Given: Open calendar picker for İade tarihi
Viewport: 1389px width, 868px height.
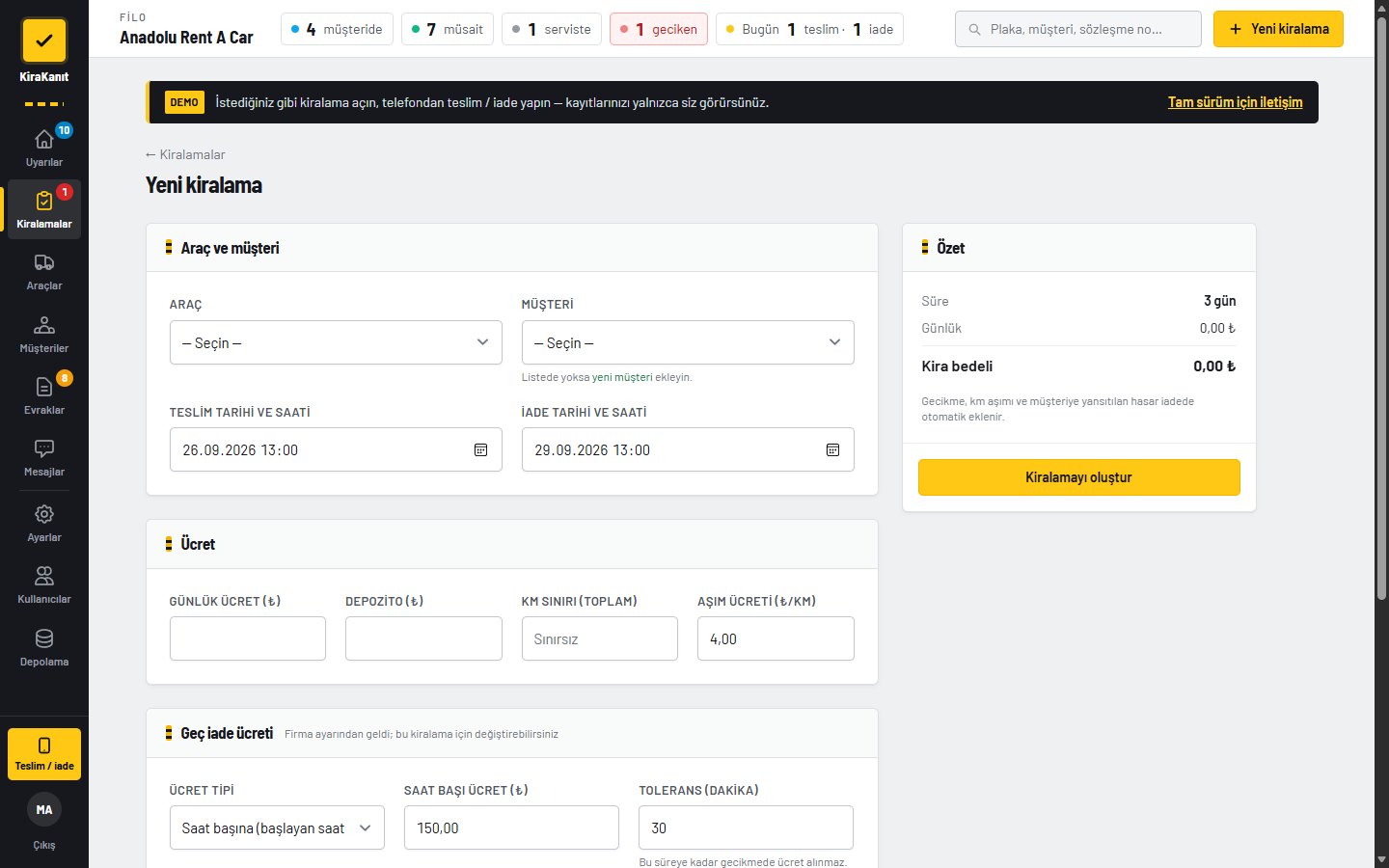Looking at the screenshot, I should coord(832,450).
